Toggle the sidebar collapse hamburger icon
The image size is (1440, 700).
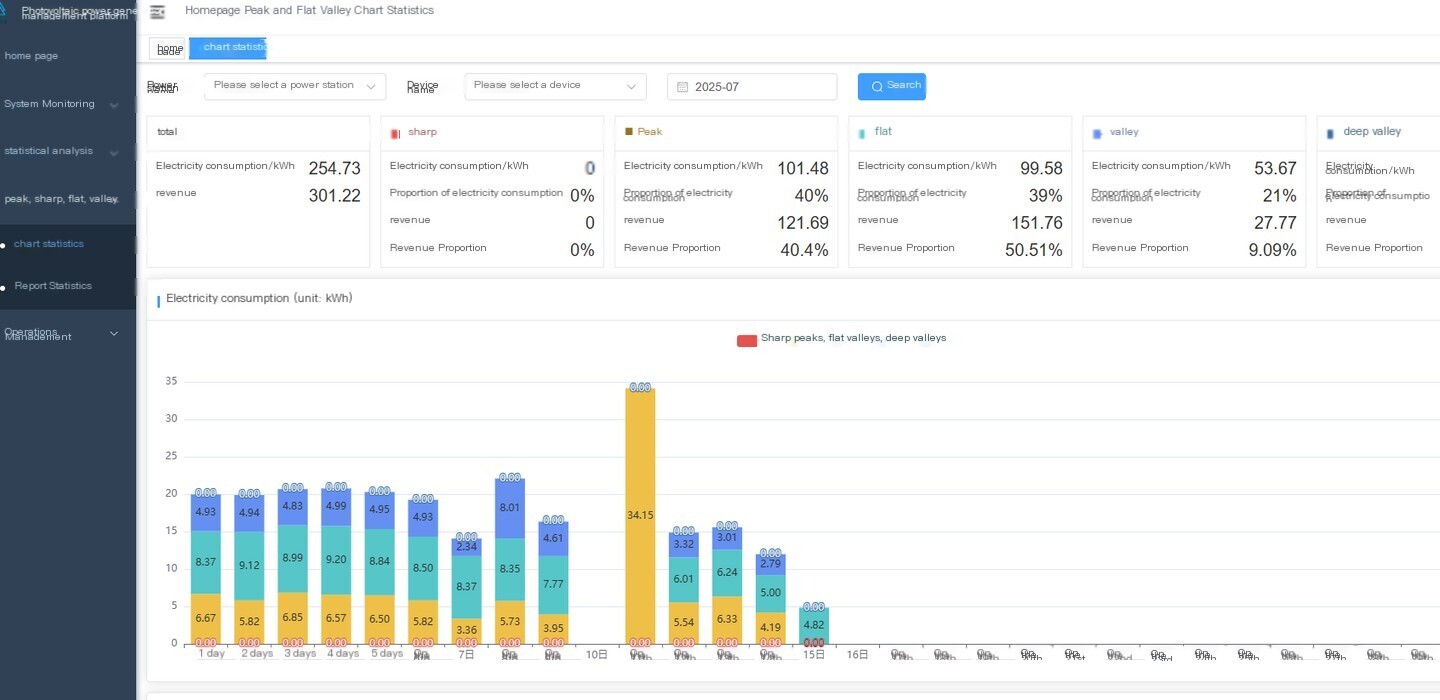[157, 12]
